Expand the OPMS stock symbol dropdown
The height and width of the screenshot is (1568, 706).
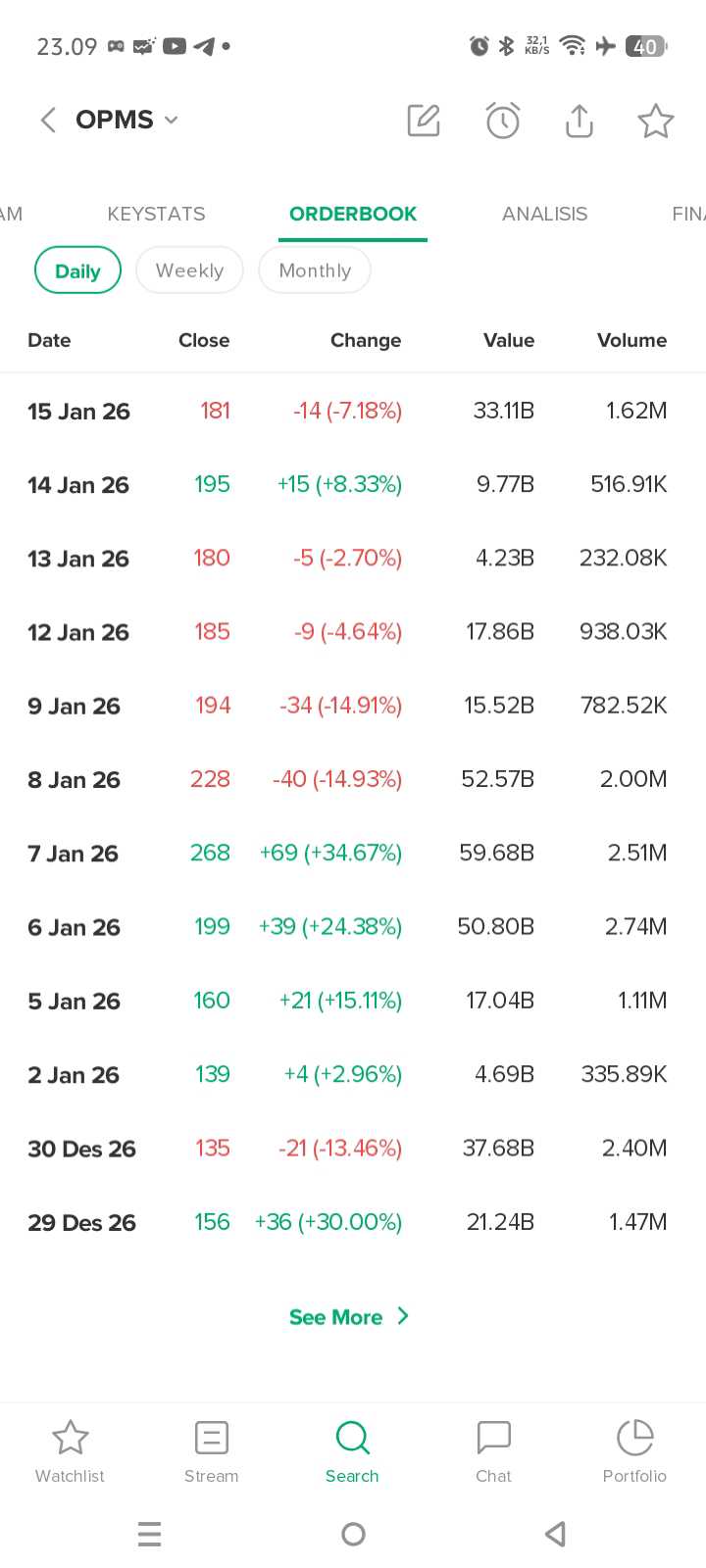171,121
